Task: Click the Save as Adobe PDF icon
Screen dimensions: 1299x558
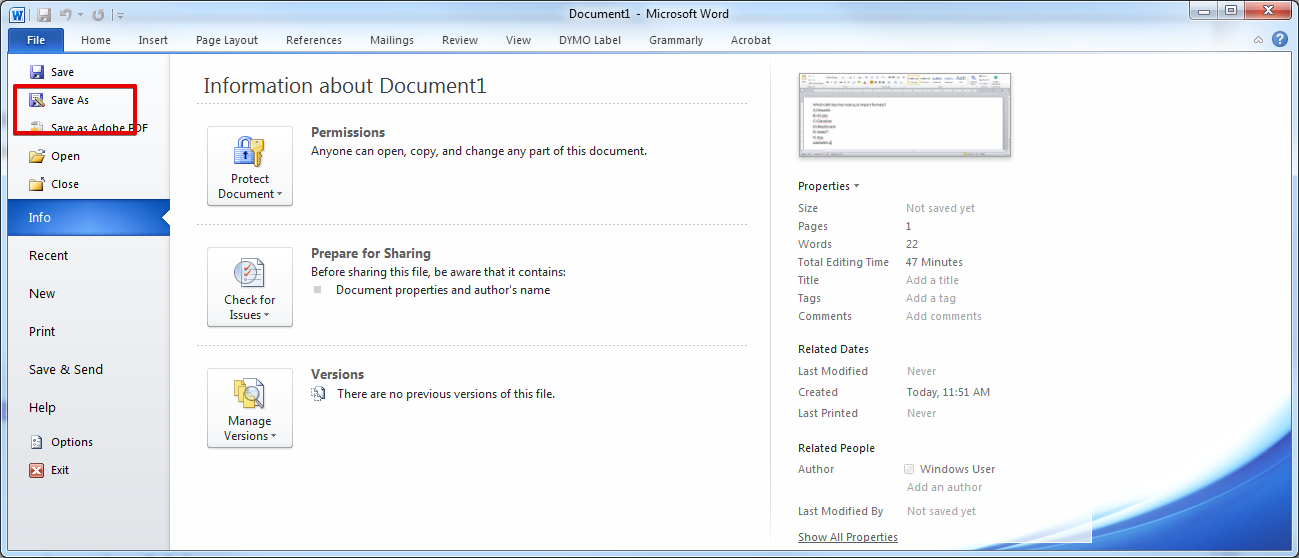Action: 37,127
